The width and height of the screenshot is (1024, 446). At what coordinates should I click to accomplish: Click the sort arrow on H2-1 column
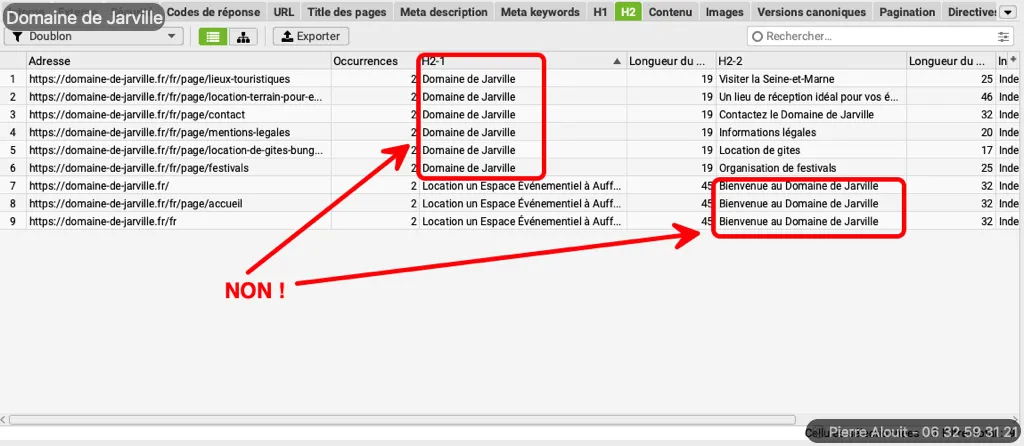[616, 61]
